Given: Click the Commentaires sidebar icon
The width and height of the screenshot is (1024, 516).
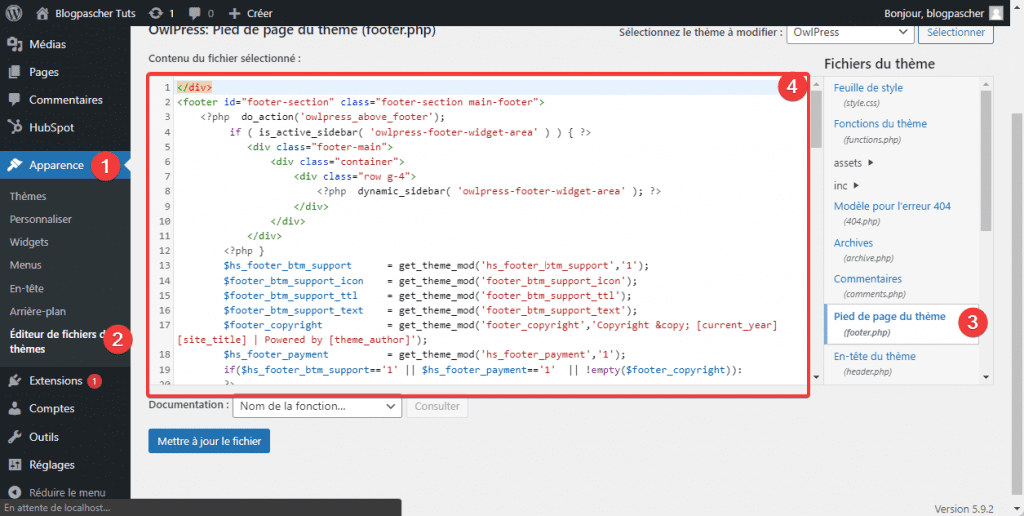Looking at the screenshot, I should [14, 100].
